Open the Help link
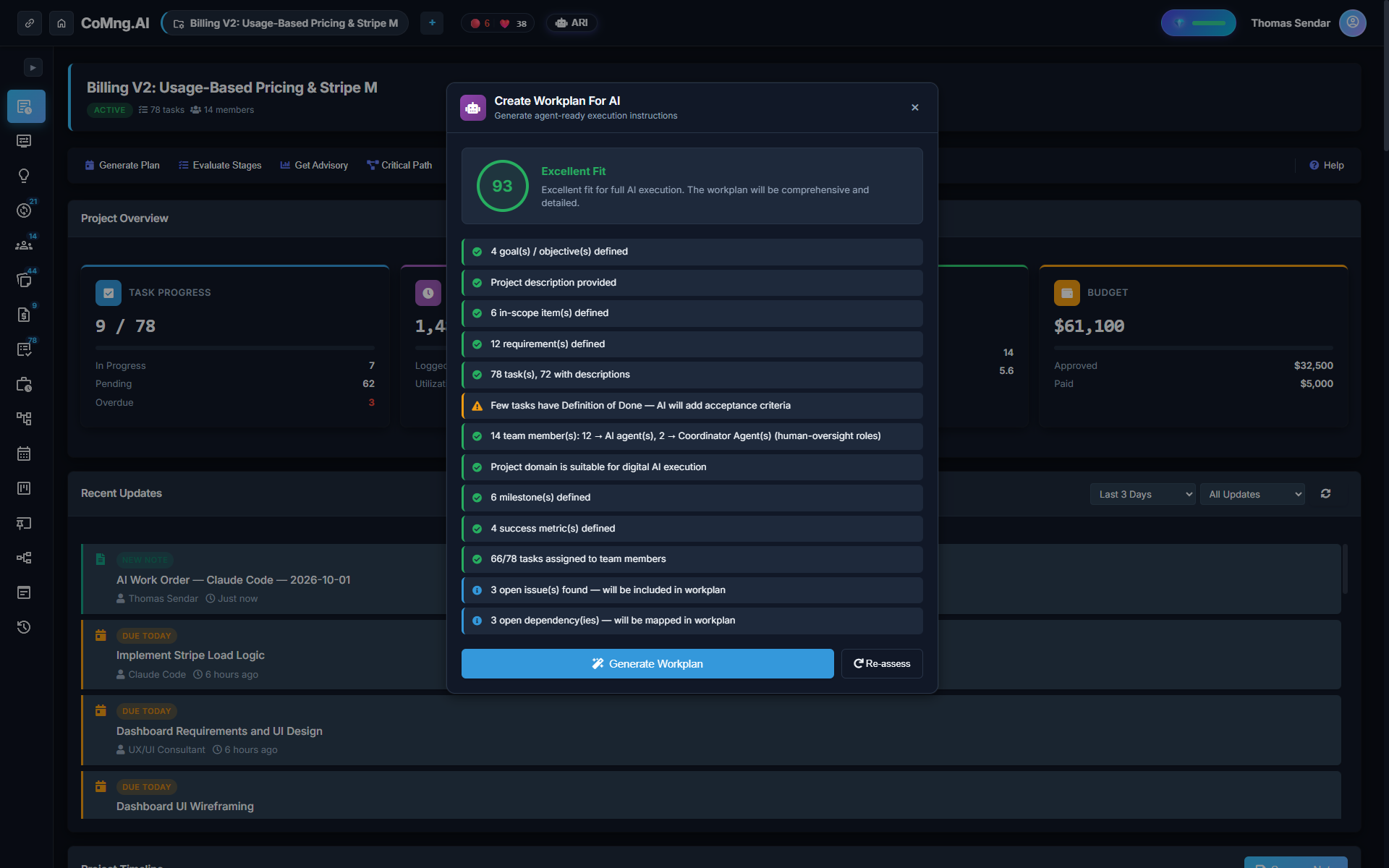This screenshot has width=1389, height=868. (1327, 165)
